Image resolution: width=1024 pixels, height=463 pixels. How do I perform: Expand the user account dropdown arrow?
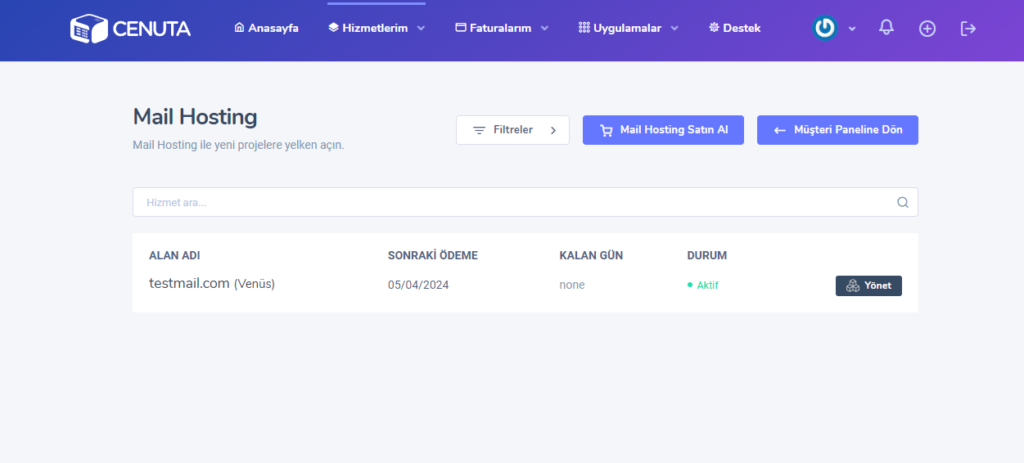[852, 29]
